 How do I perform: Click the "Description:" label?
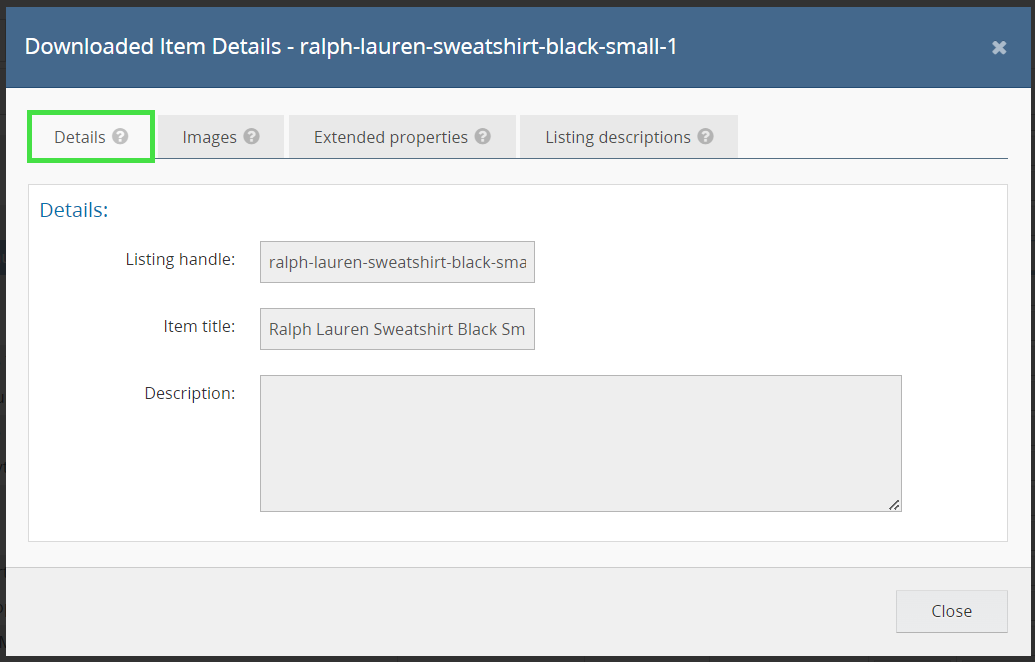coord(189,393)
